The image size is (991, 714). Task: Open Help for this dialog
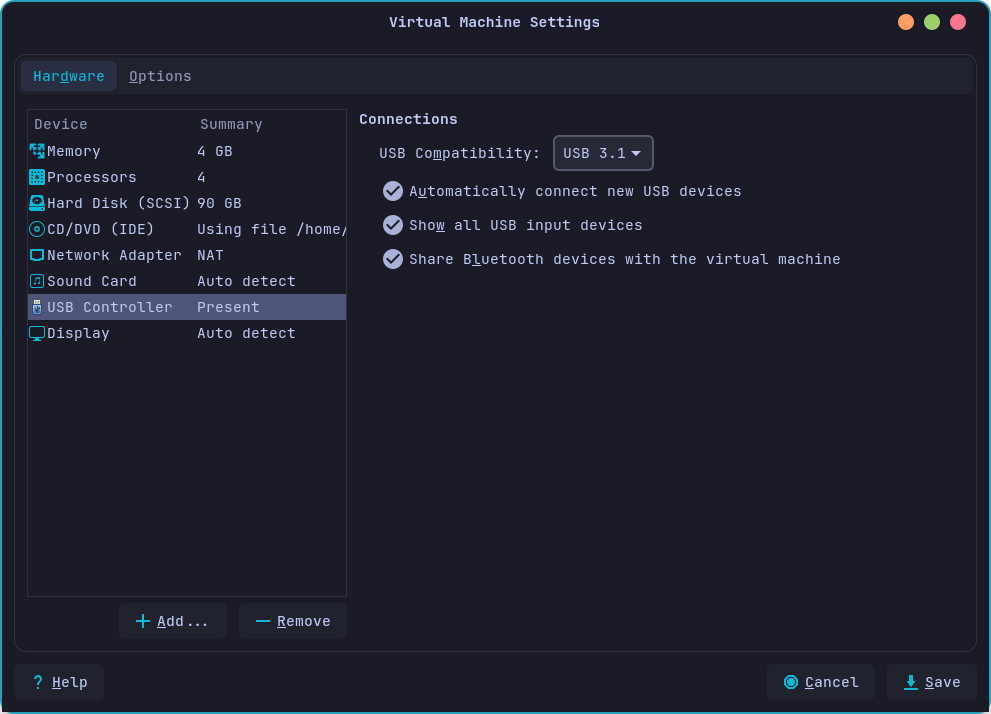point(59,682)
